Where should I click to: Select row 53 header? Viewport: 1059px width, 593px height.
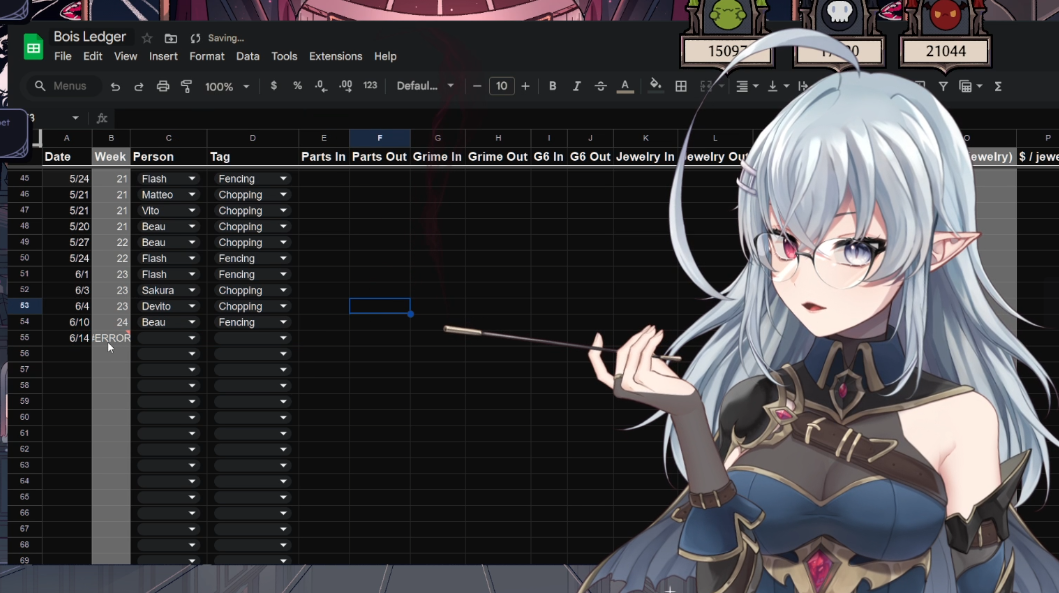[x=24, y=306]
